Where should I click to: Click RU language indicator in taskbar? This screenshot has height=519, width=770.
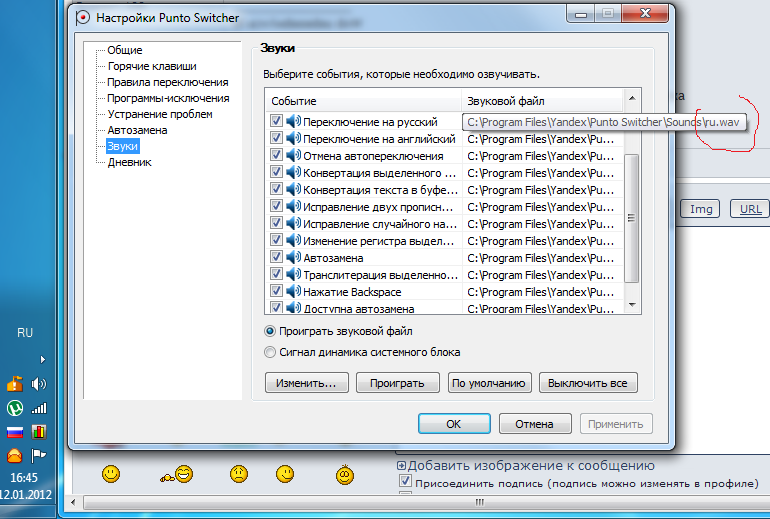tap(25, 333)
